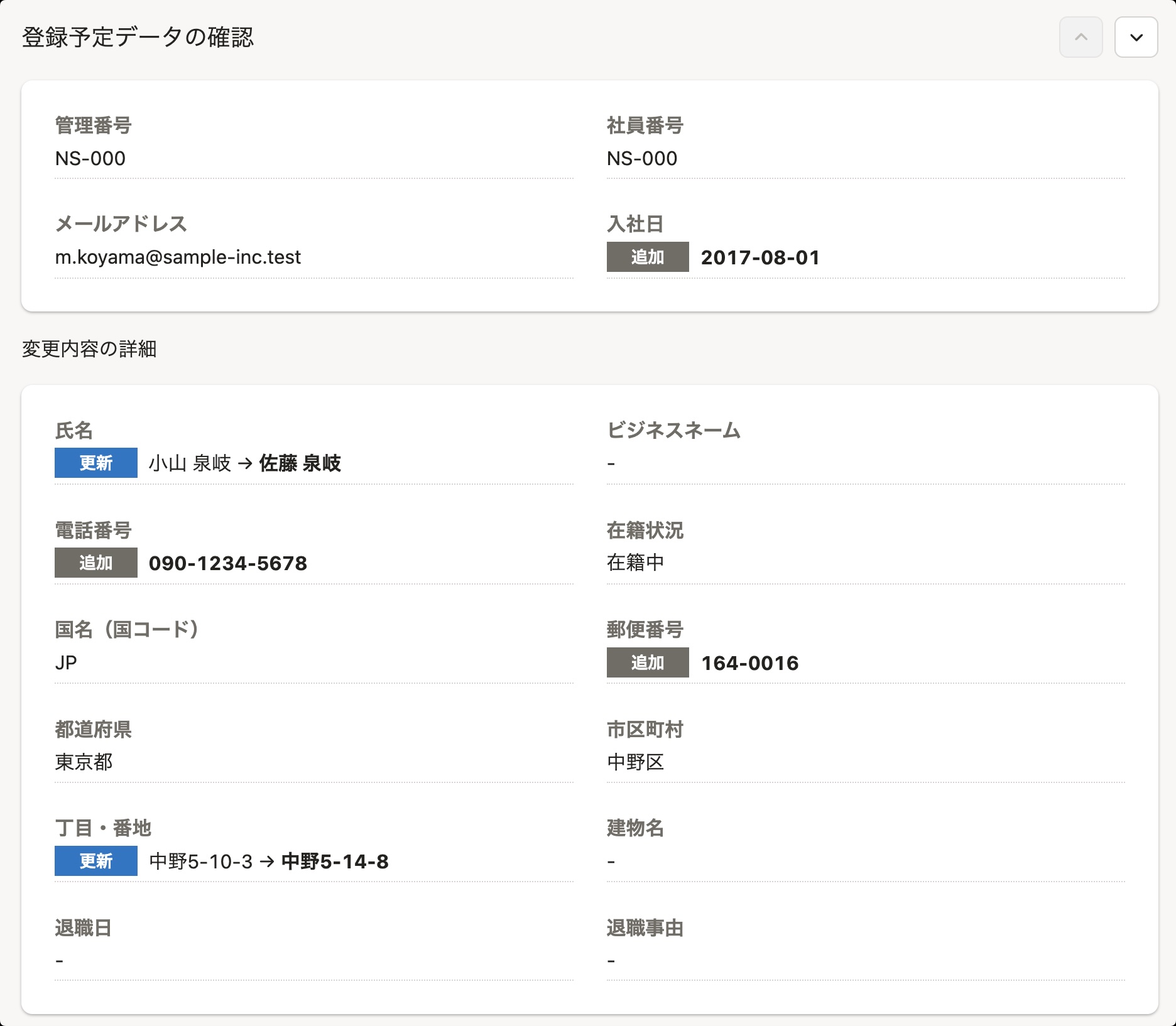Viewport: 1176px width, 1026px height.
Task: Click the 追加 badge under 郵便番号
Action: pyautogui.click(x=647, y=662)
